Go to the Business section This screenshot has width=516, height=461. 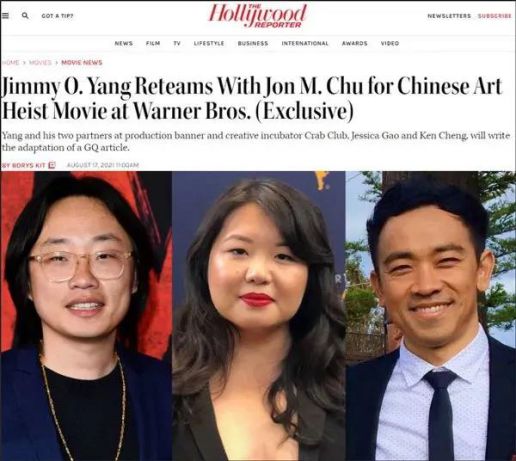[253, 43]
